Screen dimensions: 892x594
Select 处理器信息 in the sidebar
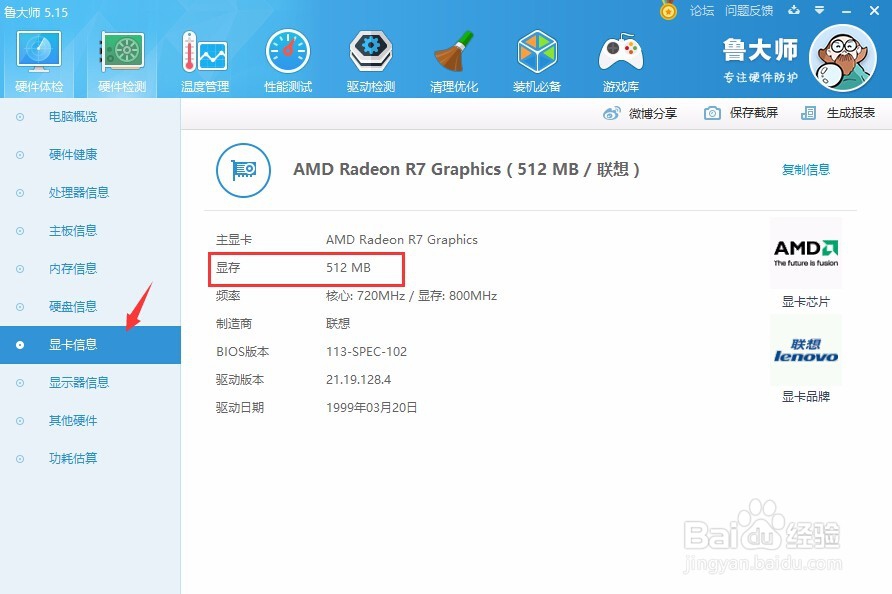pos(90,192)
